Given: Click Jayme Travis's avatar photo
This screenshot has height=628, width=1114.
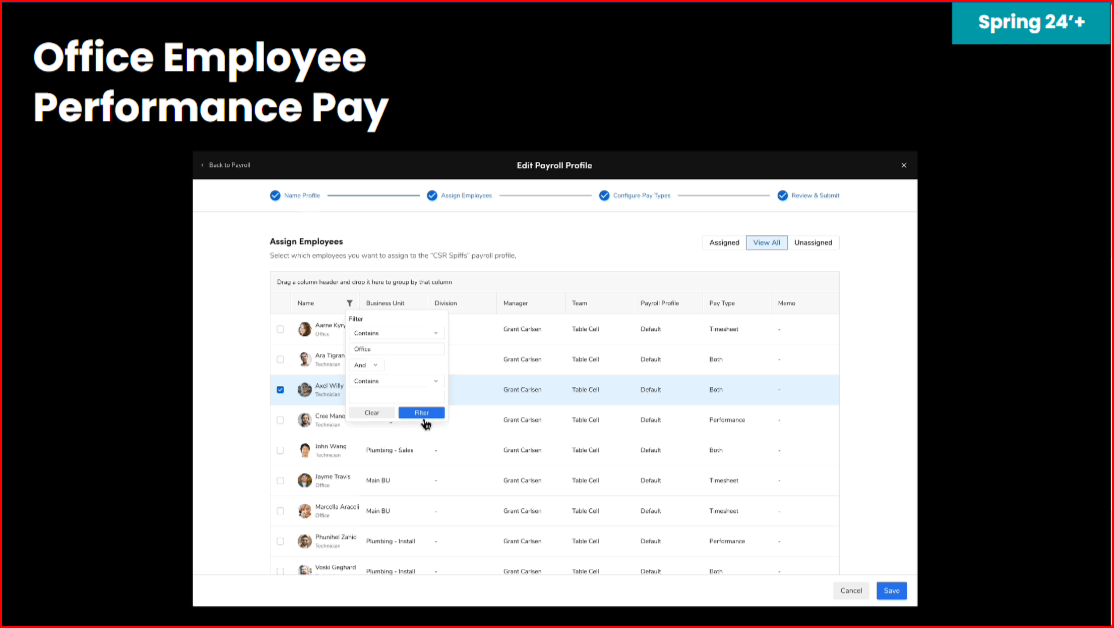Looking at the screenshot, I should click(305, 480).
